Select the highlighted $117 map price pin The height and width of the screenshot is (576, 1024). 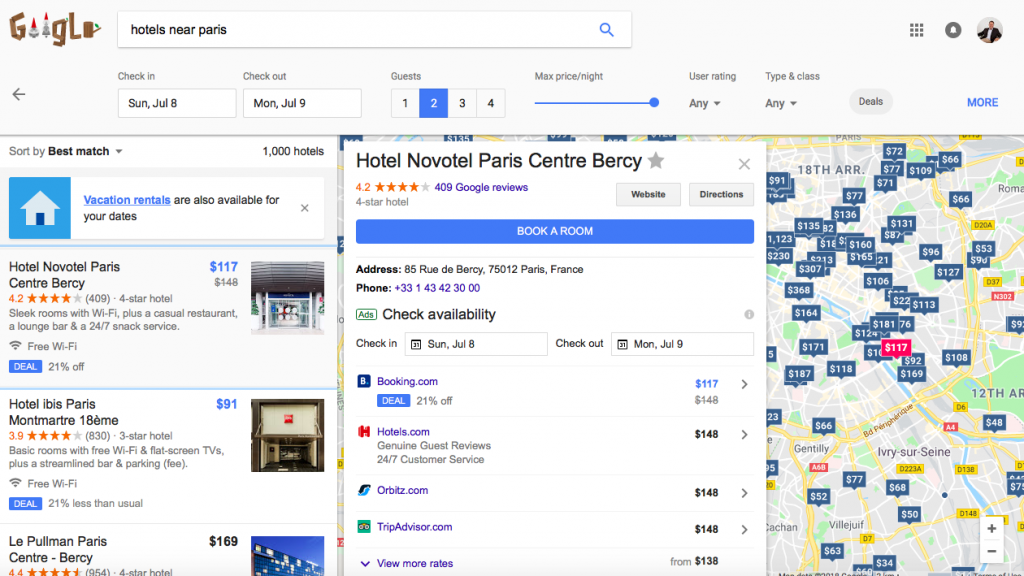(896, 348)
